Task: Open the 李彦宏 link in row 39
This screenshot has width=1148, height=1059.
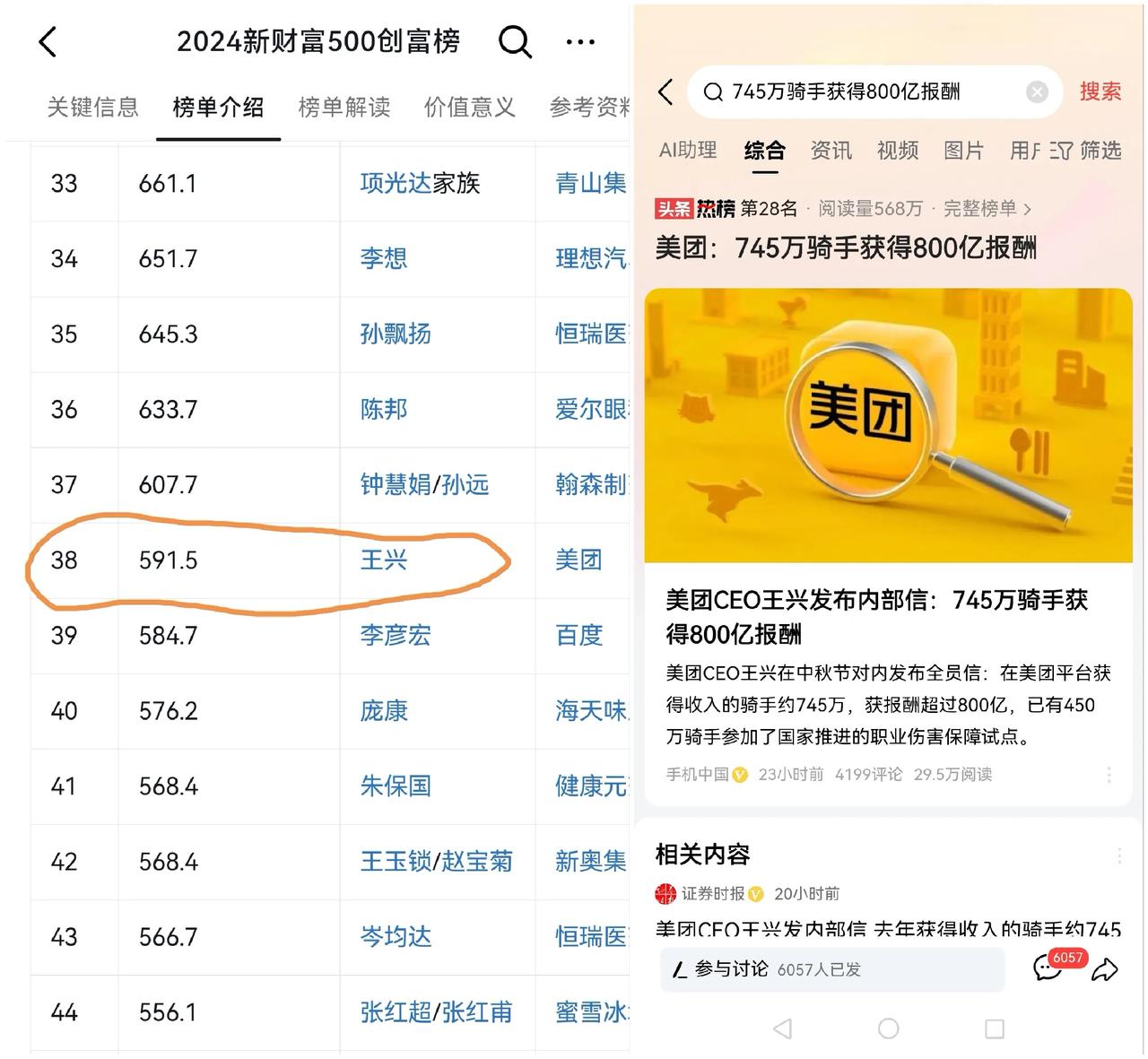Action: pos(396,636)
